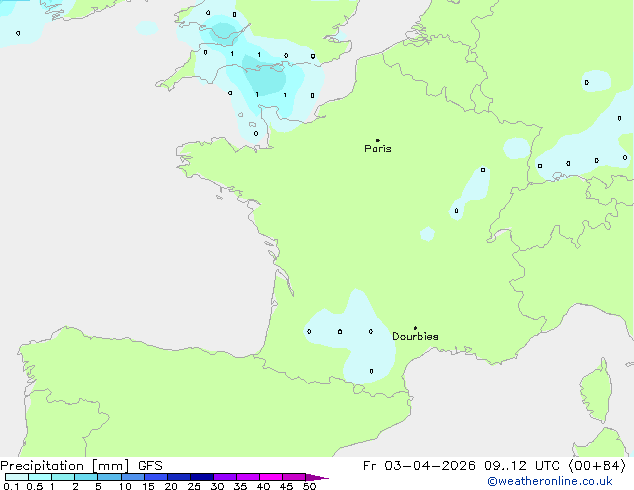Select the Paris marker dot on map

point(378,140)
